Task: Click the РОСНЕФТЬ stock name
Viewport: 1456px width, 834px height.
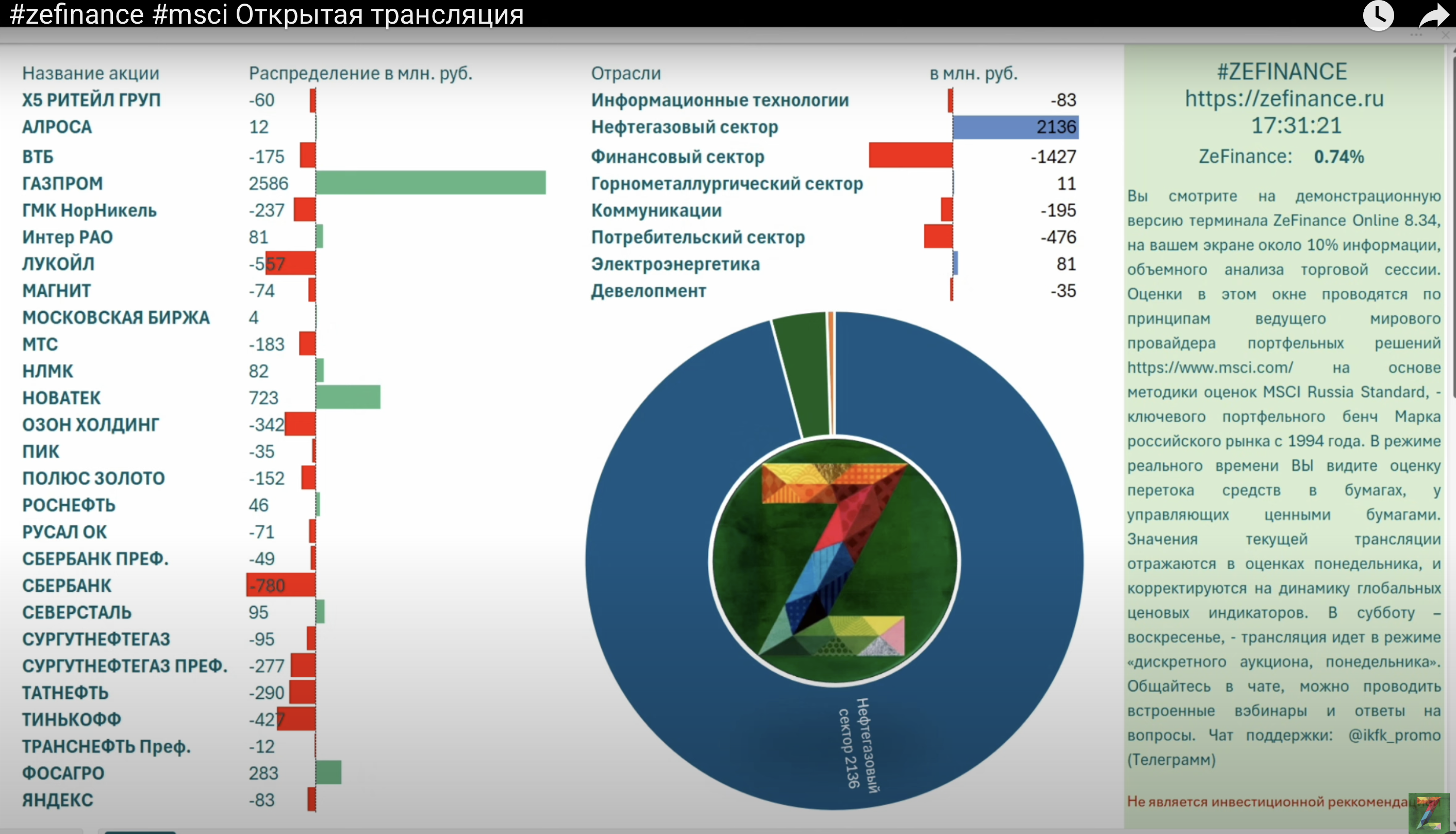Action: click(x=69, y=505)
